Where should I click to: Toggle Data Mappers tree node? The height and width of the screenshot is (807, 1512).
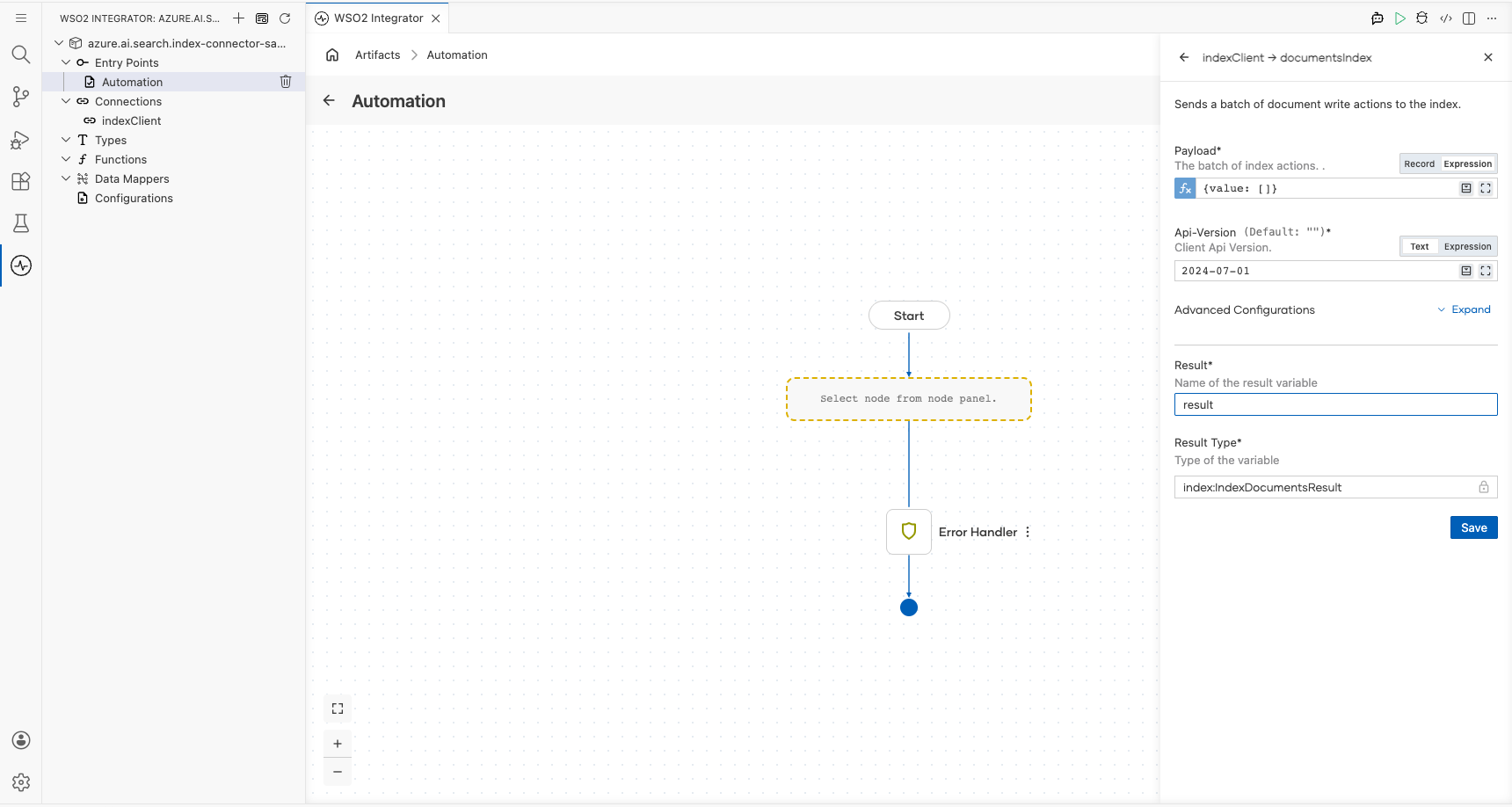click(x=66, y=178)
